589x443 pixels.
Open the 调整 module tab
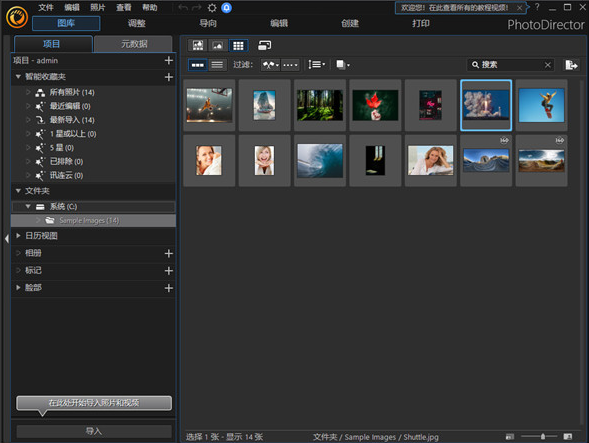(136, 23)
